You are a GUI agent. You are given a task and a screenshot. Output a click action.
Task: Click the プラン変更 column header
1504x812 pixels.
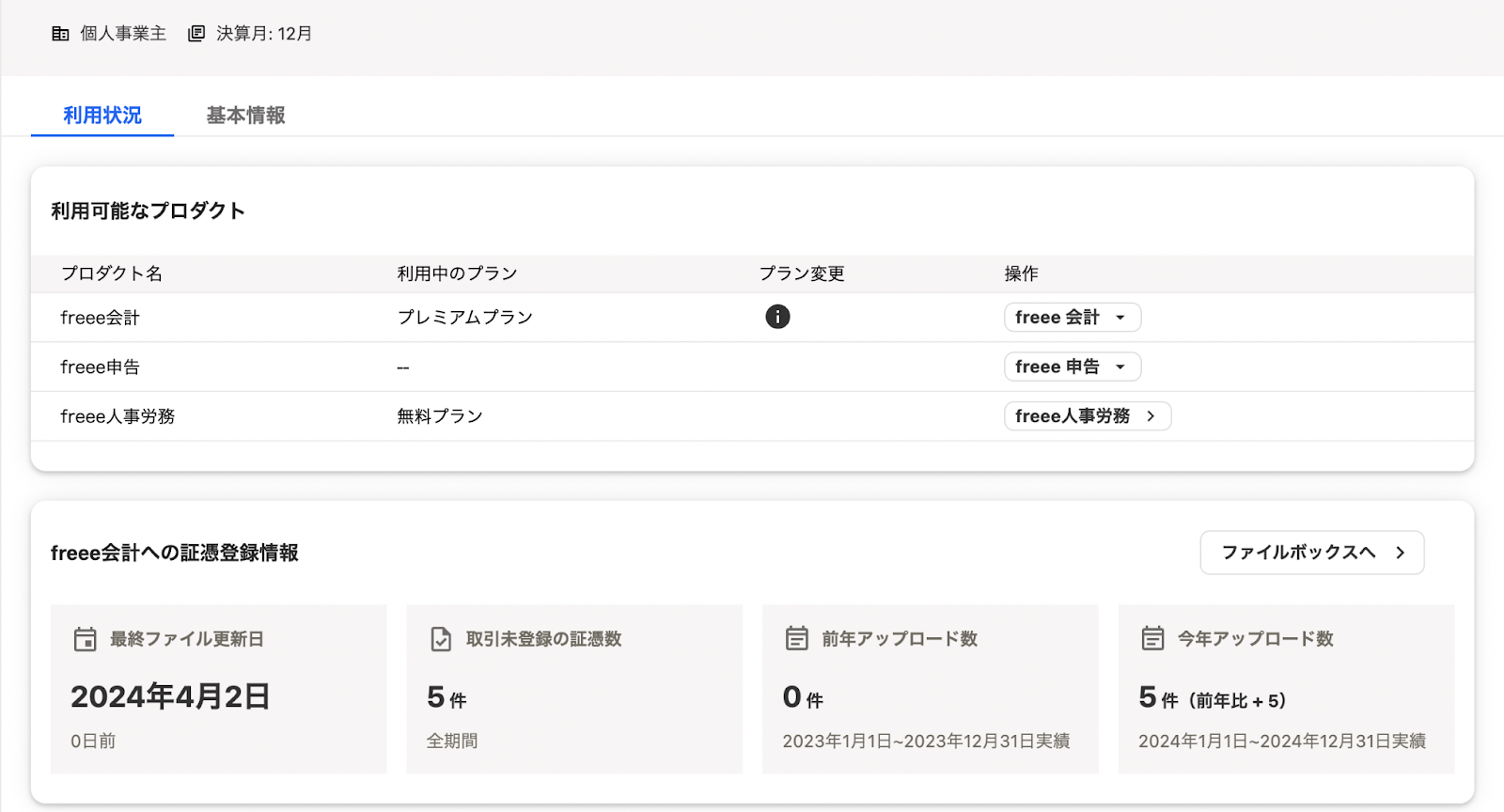pos(802,273)
